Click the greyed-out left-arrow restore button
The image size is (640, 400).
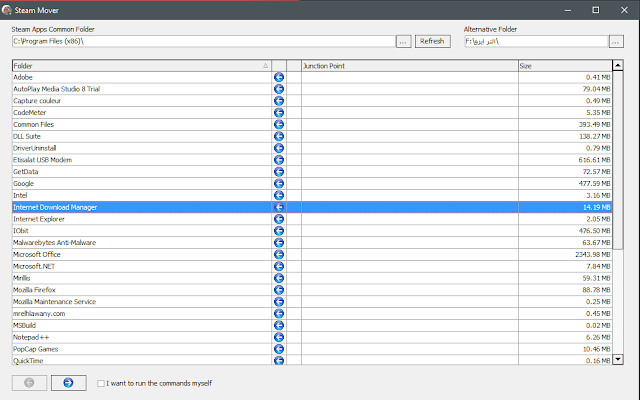[x=29, y=383]
